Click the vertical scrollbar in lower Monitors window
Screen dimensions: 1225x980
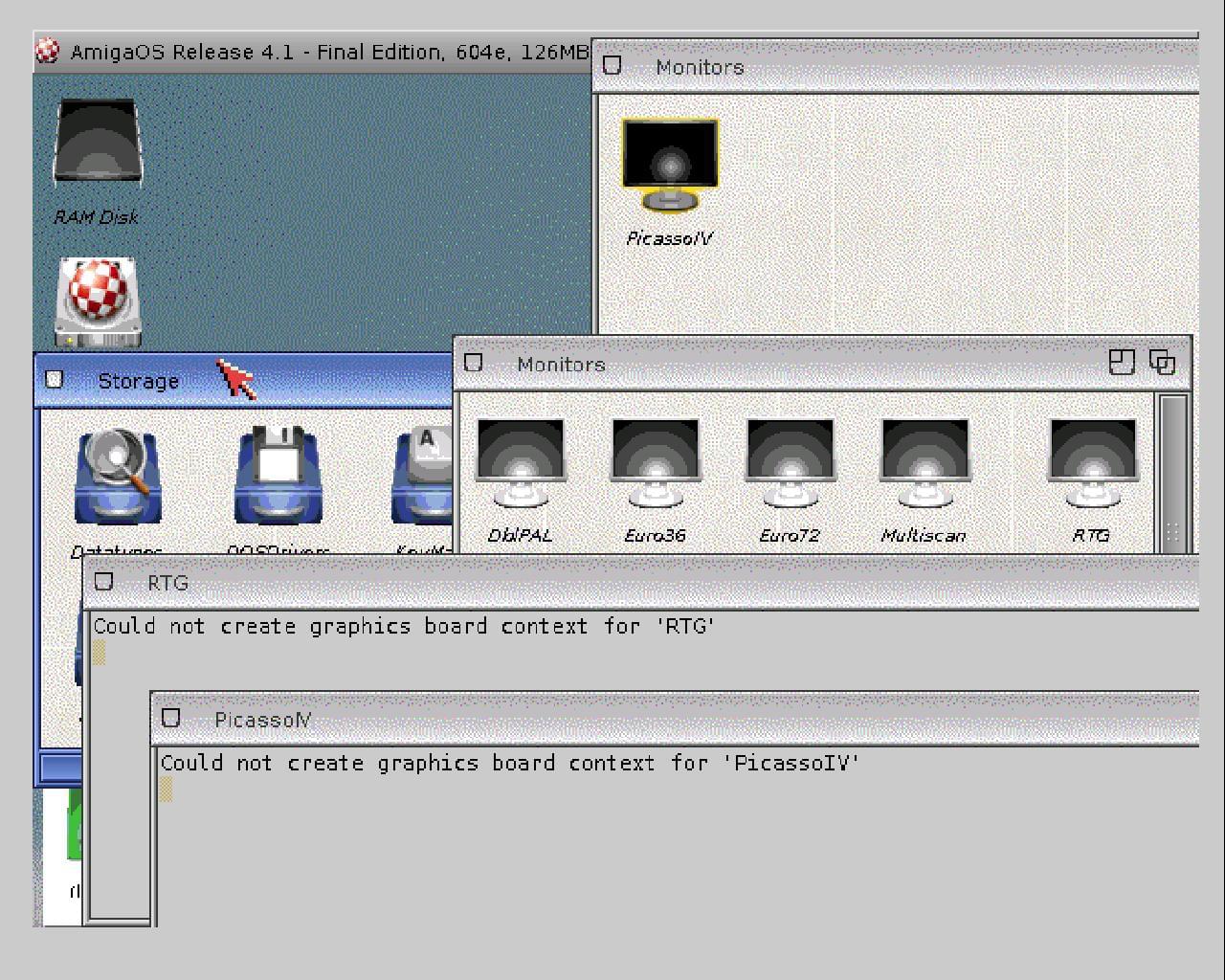1172,474
